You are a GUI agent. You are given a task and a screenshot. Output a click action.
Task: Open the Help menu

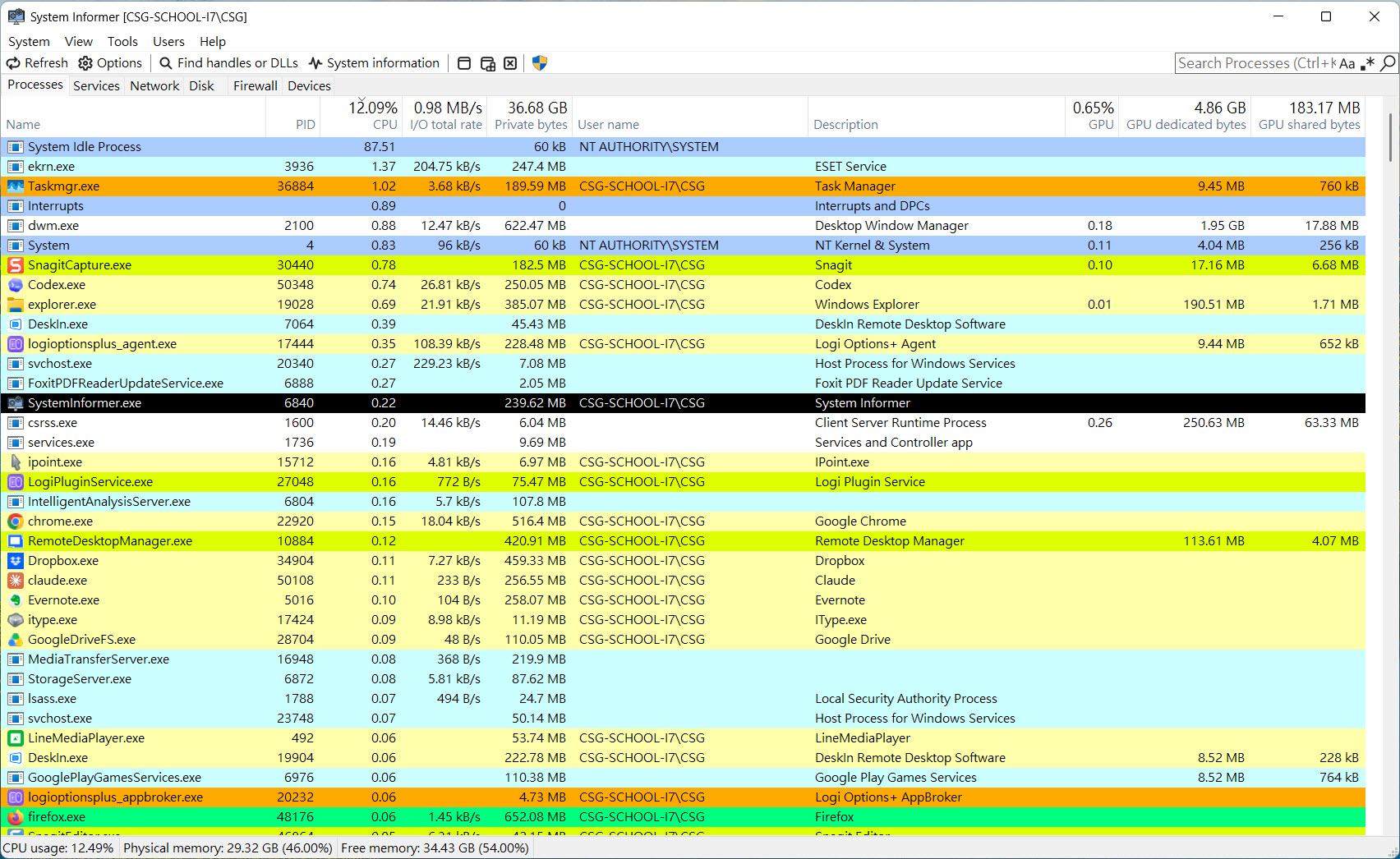click(213, 42)
